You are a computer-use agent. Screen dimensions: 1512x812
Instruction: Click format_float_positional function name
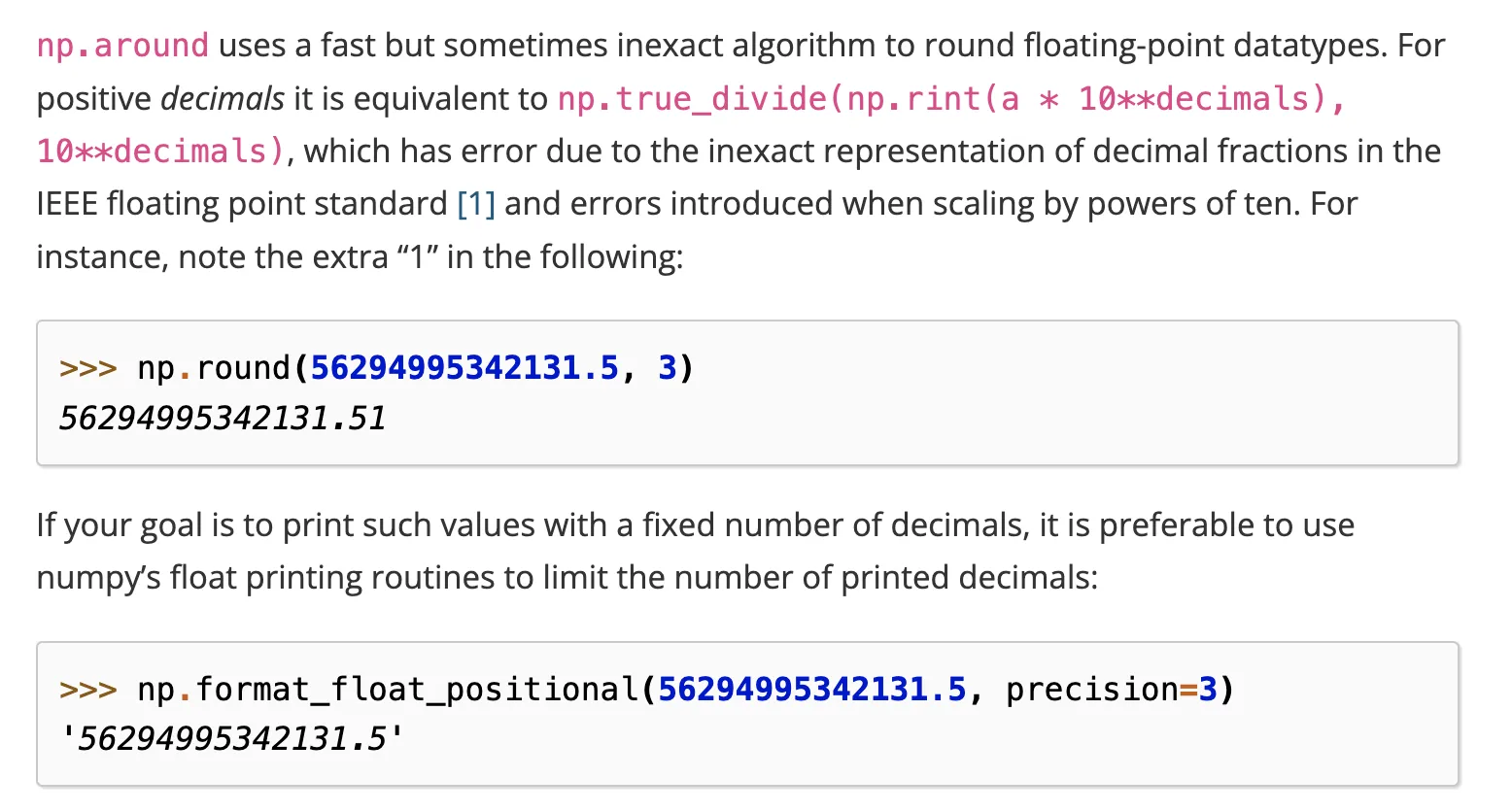click(416, 690)
